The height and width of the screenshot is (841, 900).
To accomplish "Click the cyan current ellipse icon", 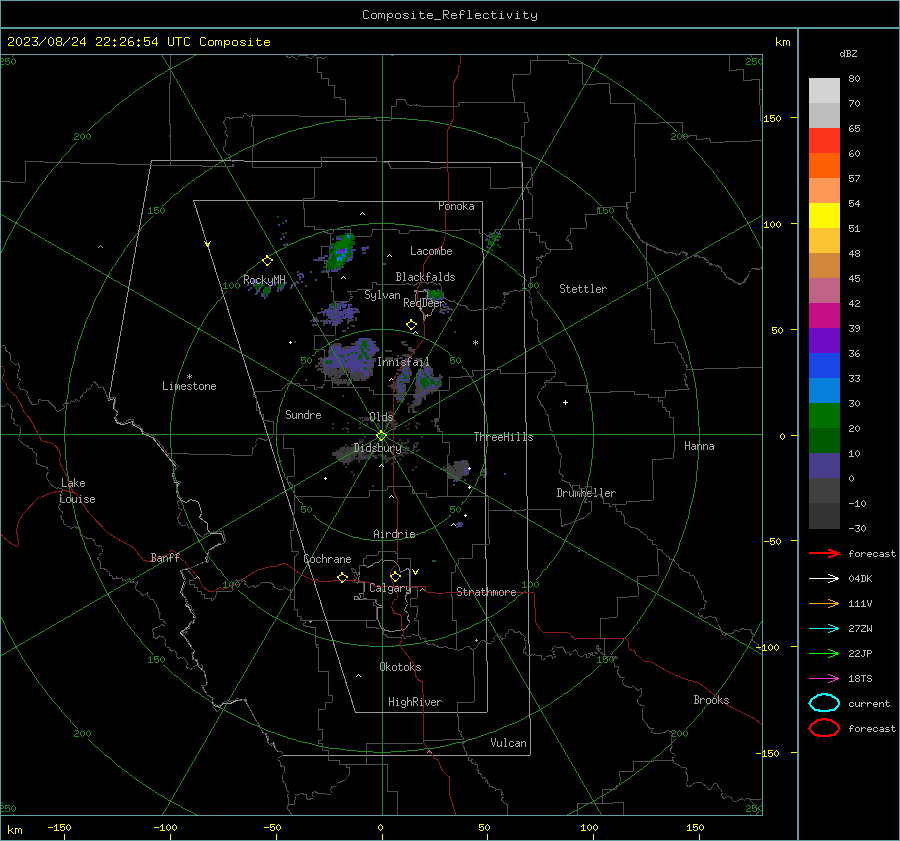I will [x=824, y=703].
